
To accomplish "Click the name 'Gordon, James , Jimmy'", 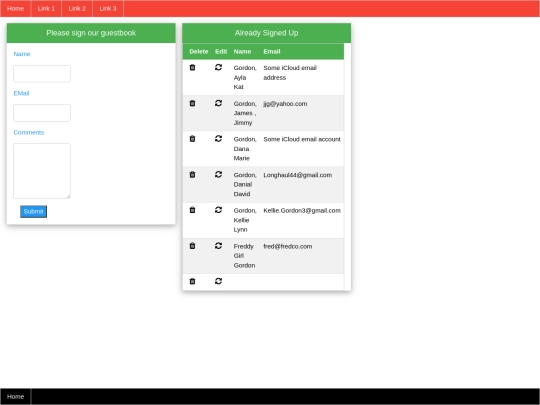I will pyautogui.click(x=245, y=113).
